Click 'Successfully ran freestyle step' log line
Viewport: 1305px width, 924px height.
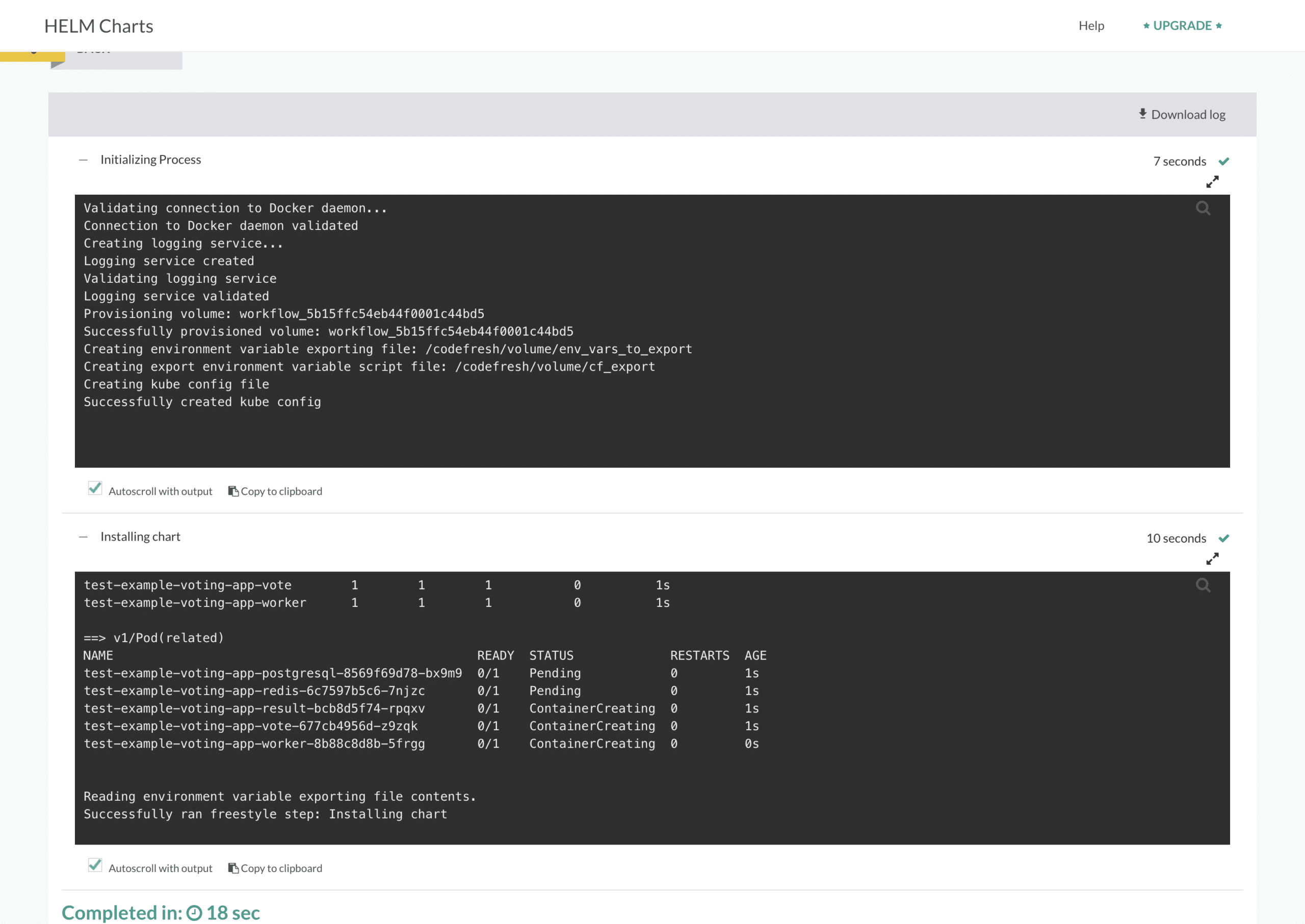click(x=265, y=814)
